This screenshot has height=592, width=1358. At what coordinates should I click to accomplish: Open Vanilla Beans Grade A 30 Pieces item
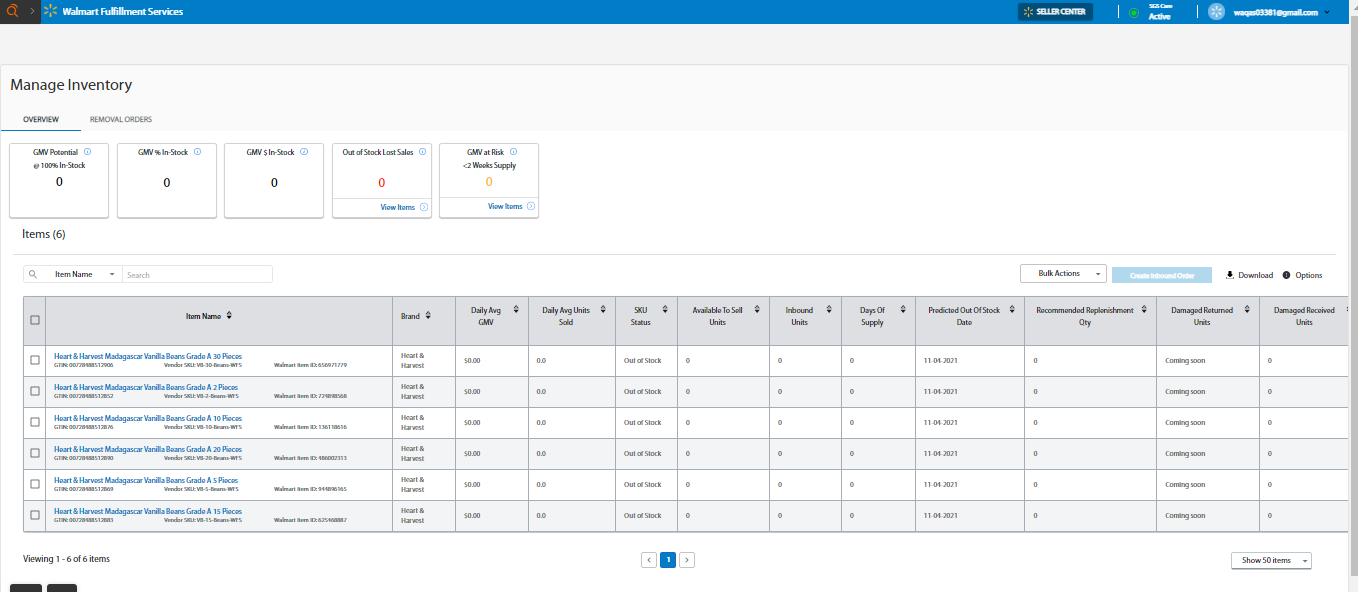tap(148, 356)
